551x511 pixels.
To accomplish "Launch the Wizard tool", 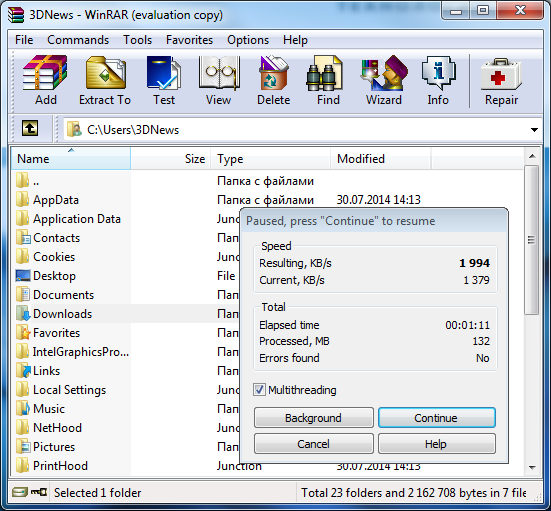I will (x=384, y=80).
